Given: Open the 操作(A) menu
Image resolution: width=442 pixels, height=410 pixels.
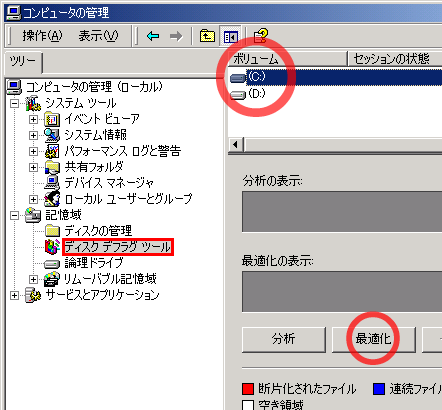Looking at the screenshot, I should coord(42,36).
